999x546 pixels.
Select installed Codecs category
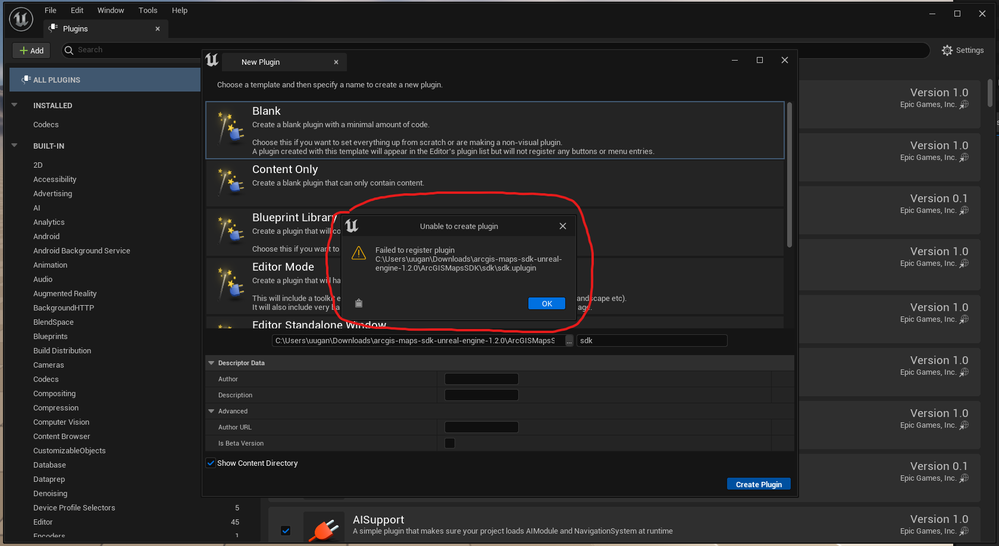[46, 125]
